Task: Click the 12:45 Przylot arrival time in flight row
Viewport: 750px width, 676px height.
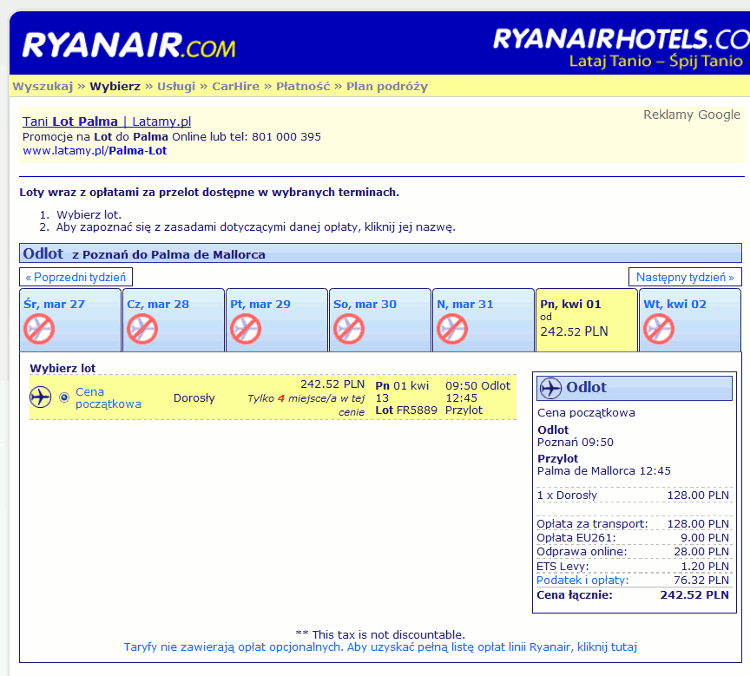Action: point(464,404)
